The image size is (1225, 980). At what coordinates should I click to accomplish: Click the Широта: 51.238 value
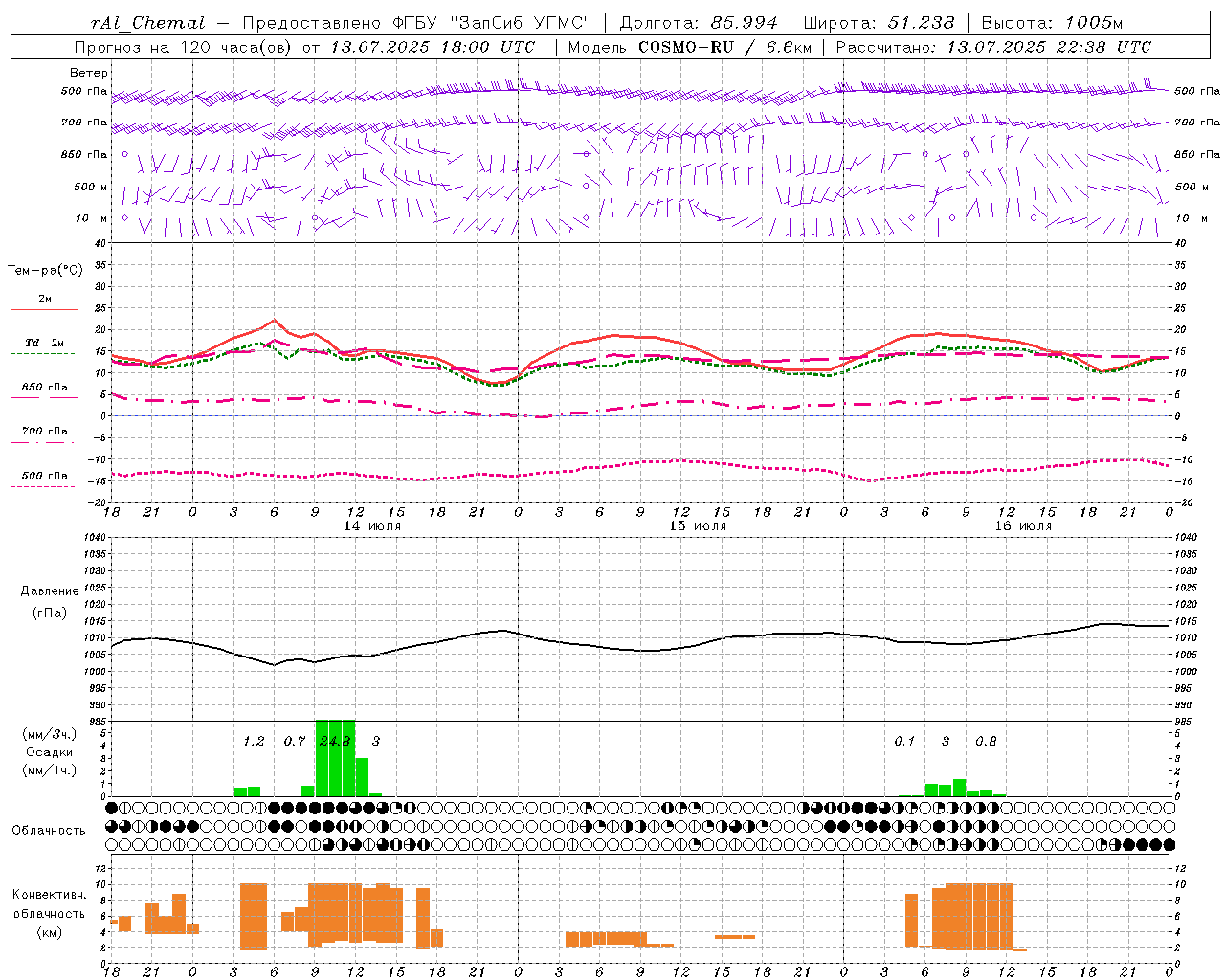tap(879, 23)
